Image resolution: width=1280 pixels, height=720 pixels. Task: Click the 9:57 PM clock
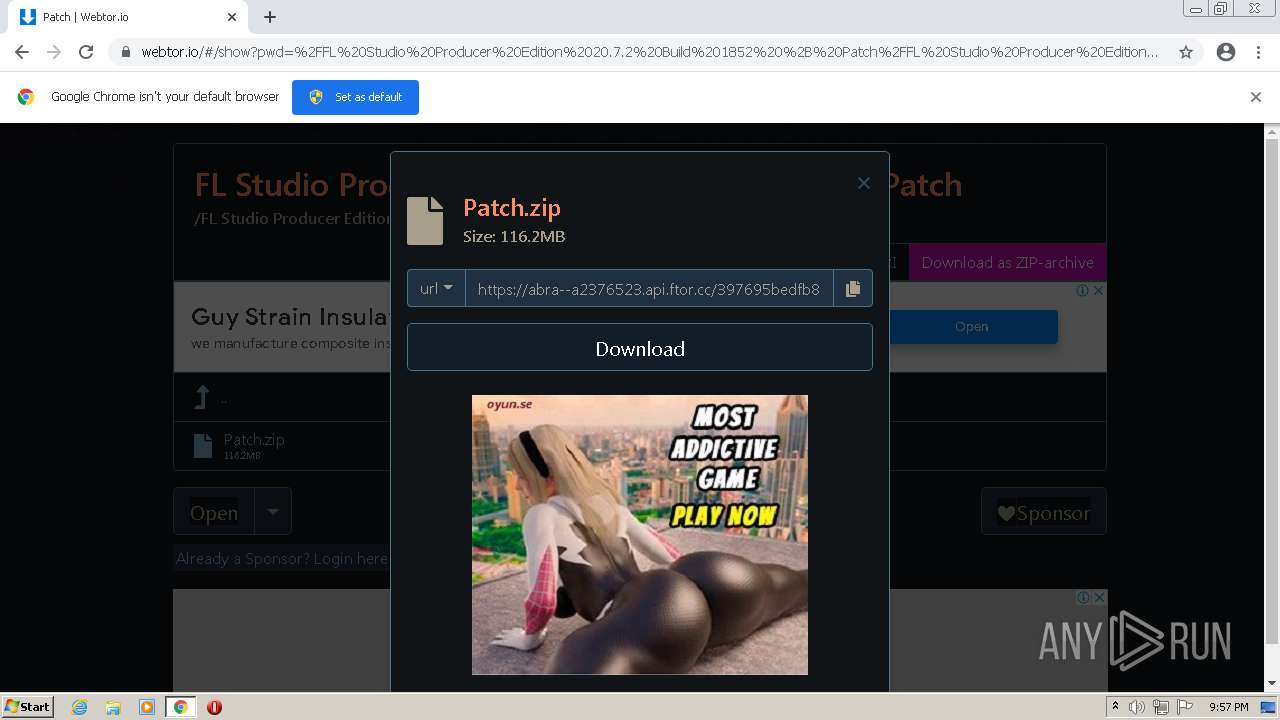point(1229,707)
